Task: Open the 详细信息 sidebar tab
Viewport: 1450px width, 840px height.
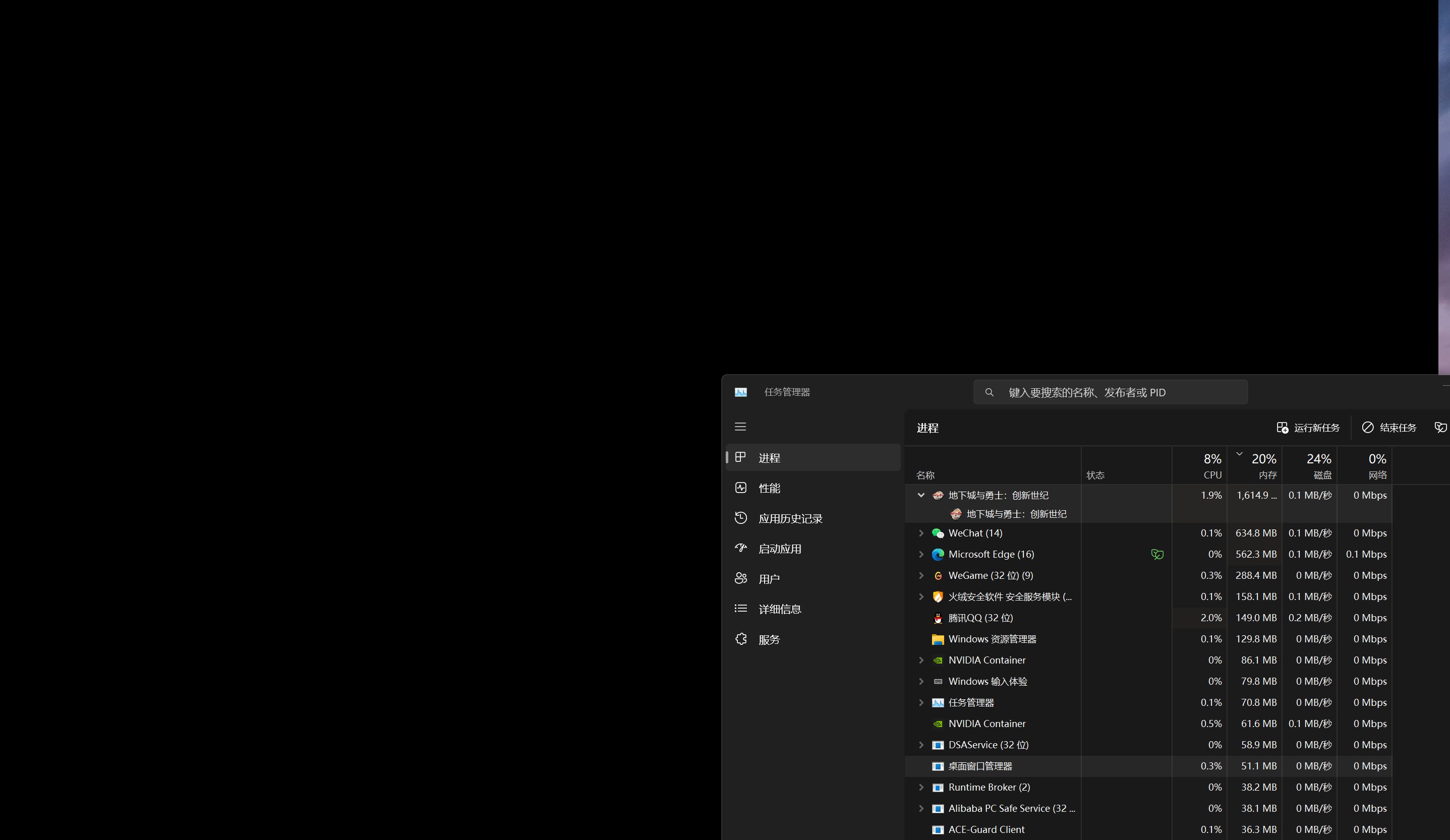Action: (813, 609)
